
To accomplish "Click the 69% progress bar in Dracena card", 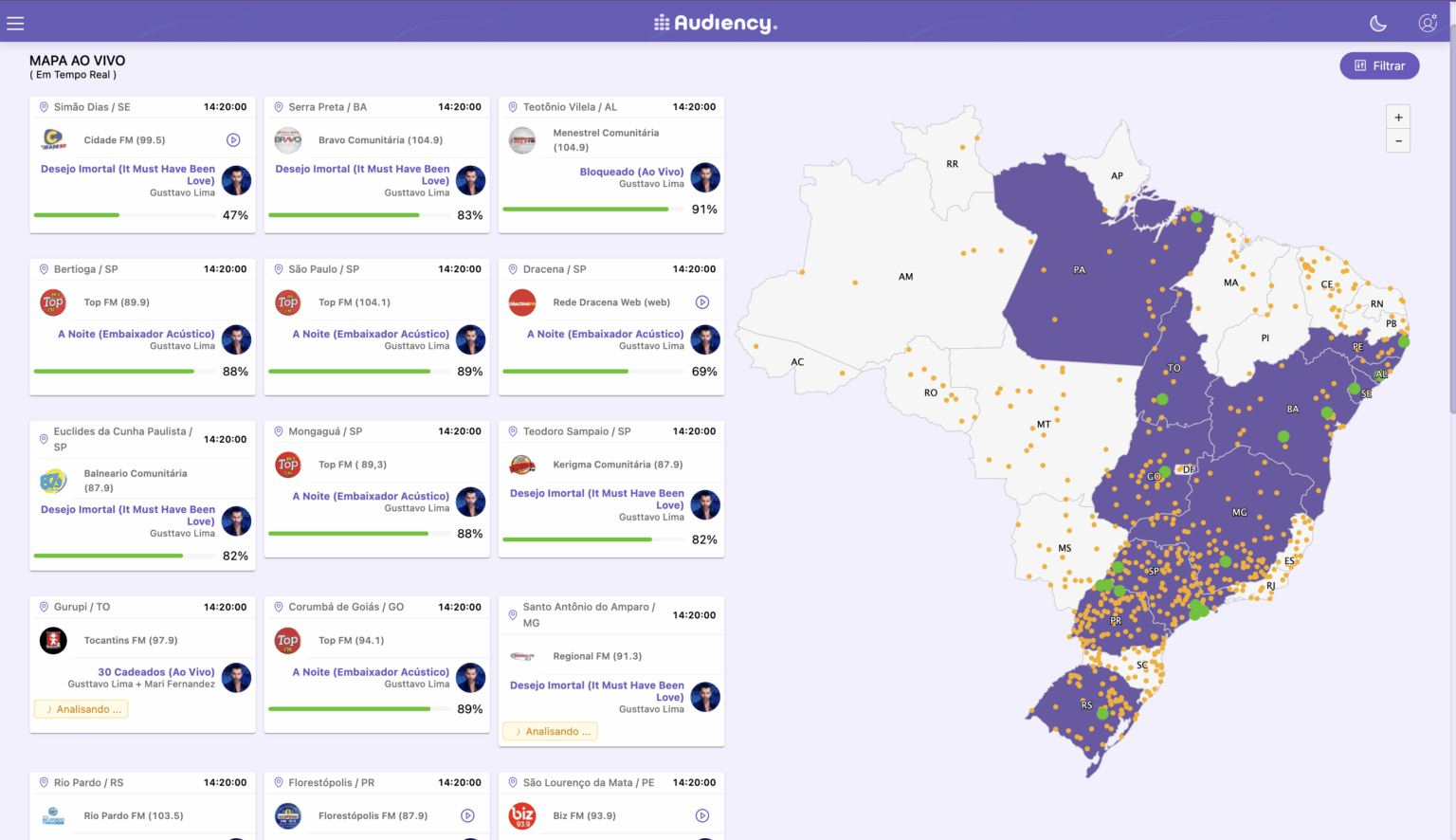I will click(x=592, y=372).
